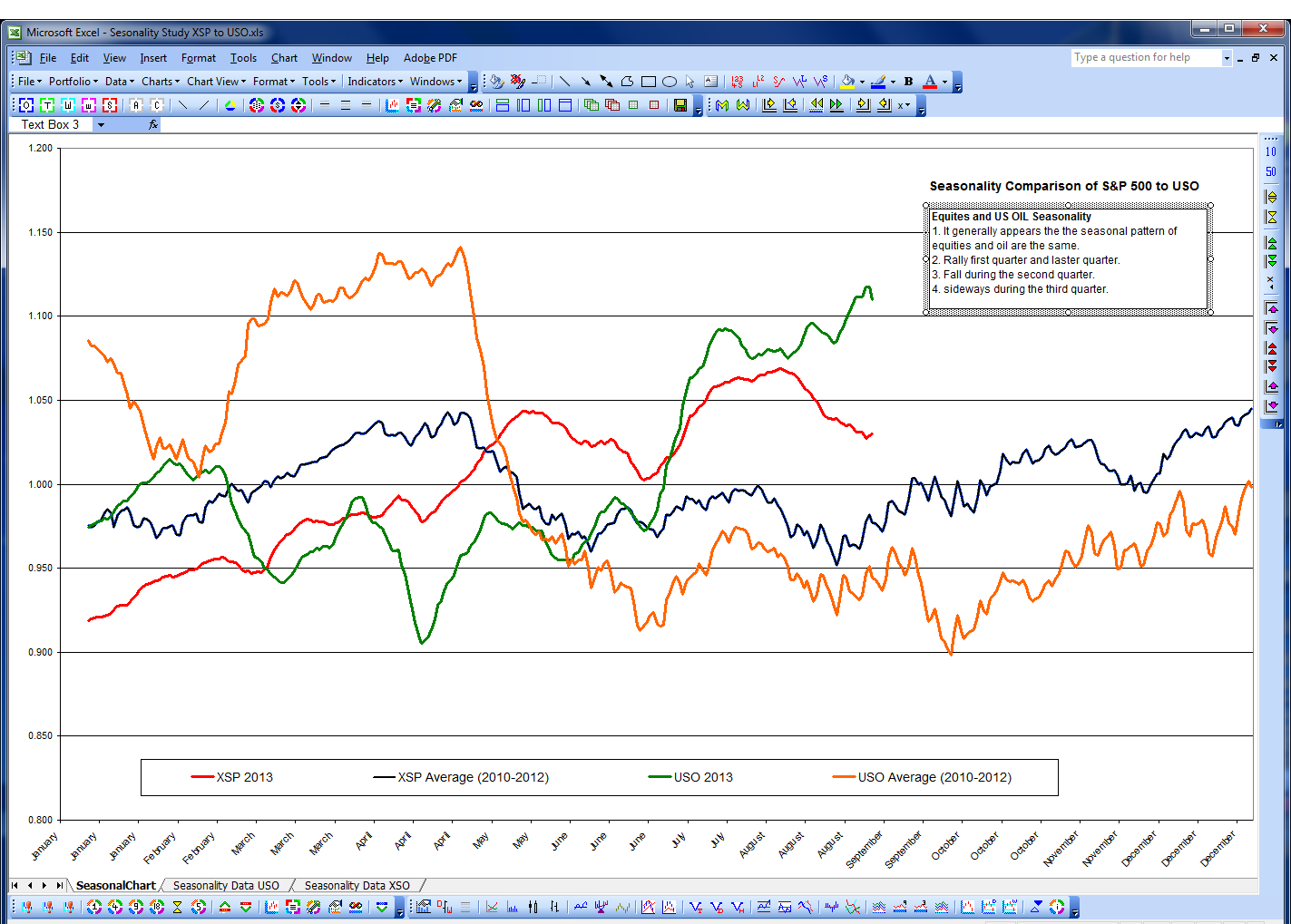
Task: Expand the Windows toolbar dropdown
Action: coord(436,82)
